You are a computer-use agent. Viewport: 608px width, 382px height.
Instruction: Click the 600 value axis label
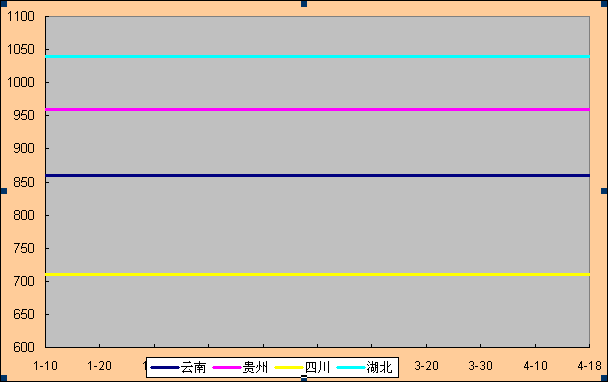coord(24,347)
